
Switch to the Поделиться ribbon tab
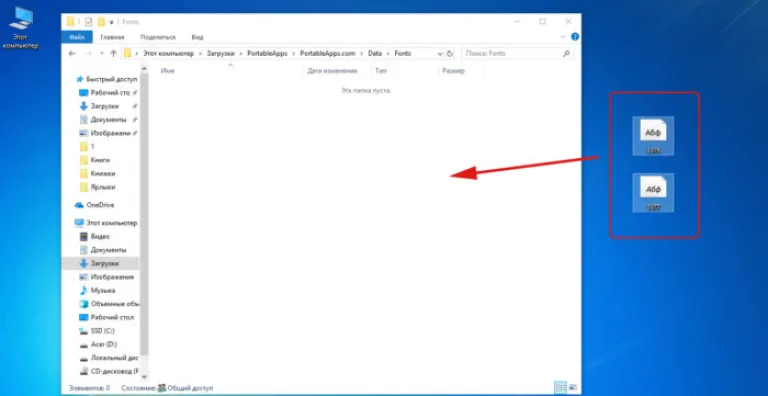click(x=158, y=37)
